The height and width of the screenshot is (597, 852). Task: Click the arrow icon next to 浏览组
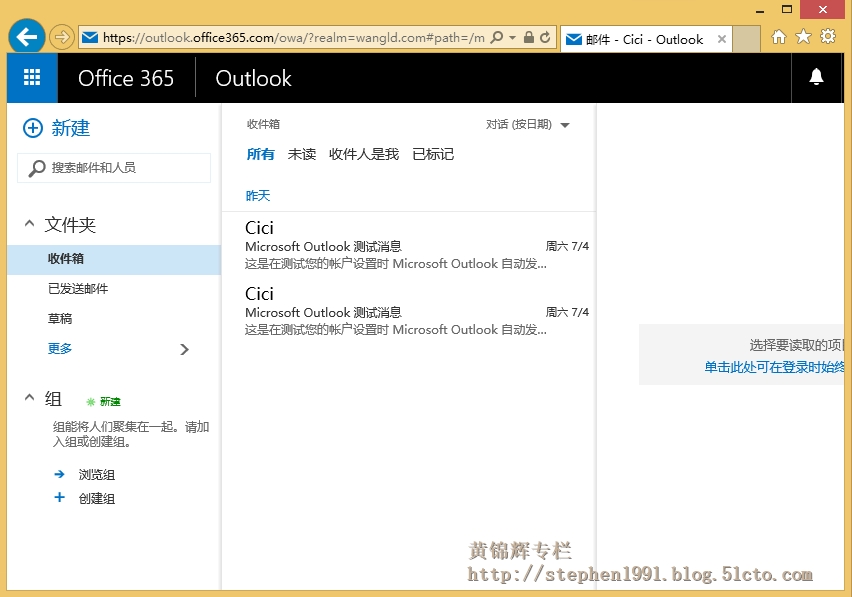tap(59, 474)
